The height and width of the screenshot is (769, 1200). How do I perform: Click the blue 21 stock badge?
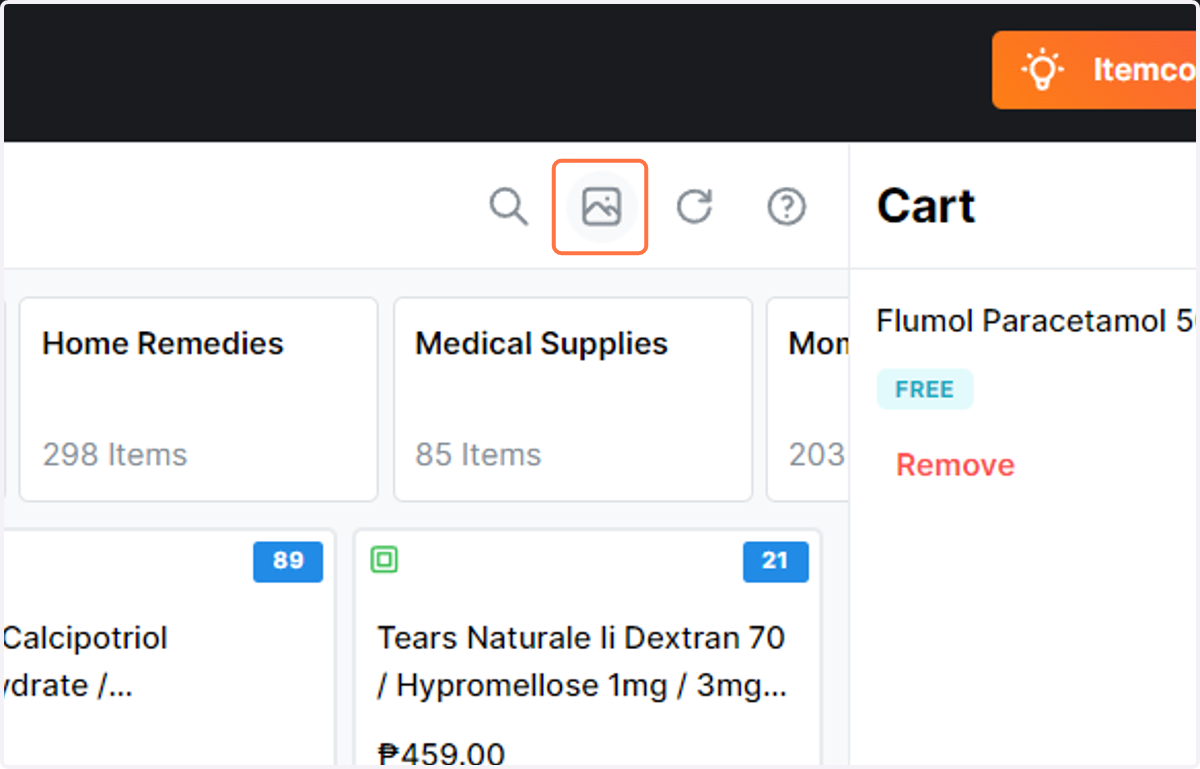775,561
